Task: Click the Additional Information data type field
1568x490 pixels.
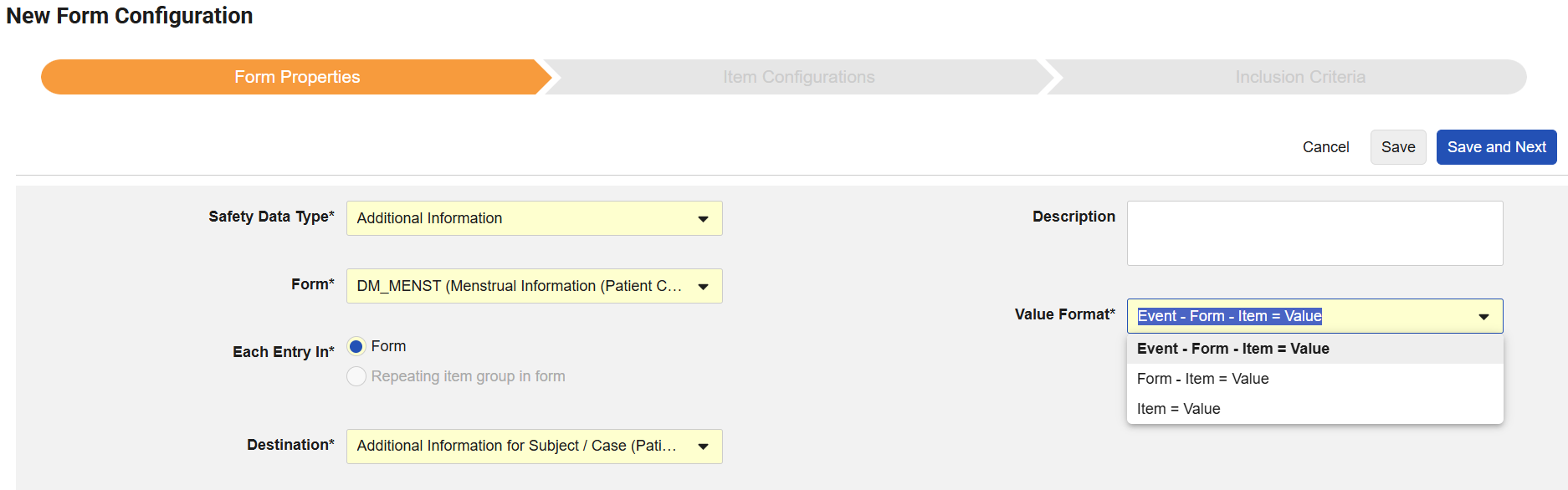Action: (534, 218)
